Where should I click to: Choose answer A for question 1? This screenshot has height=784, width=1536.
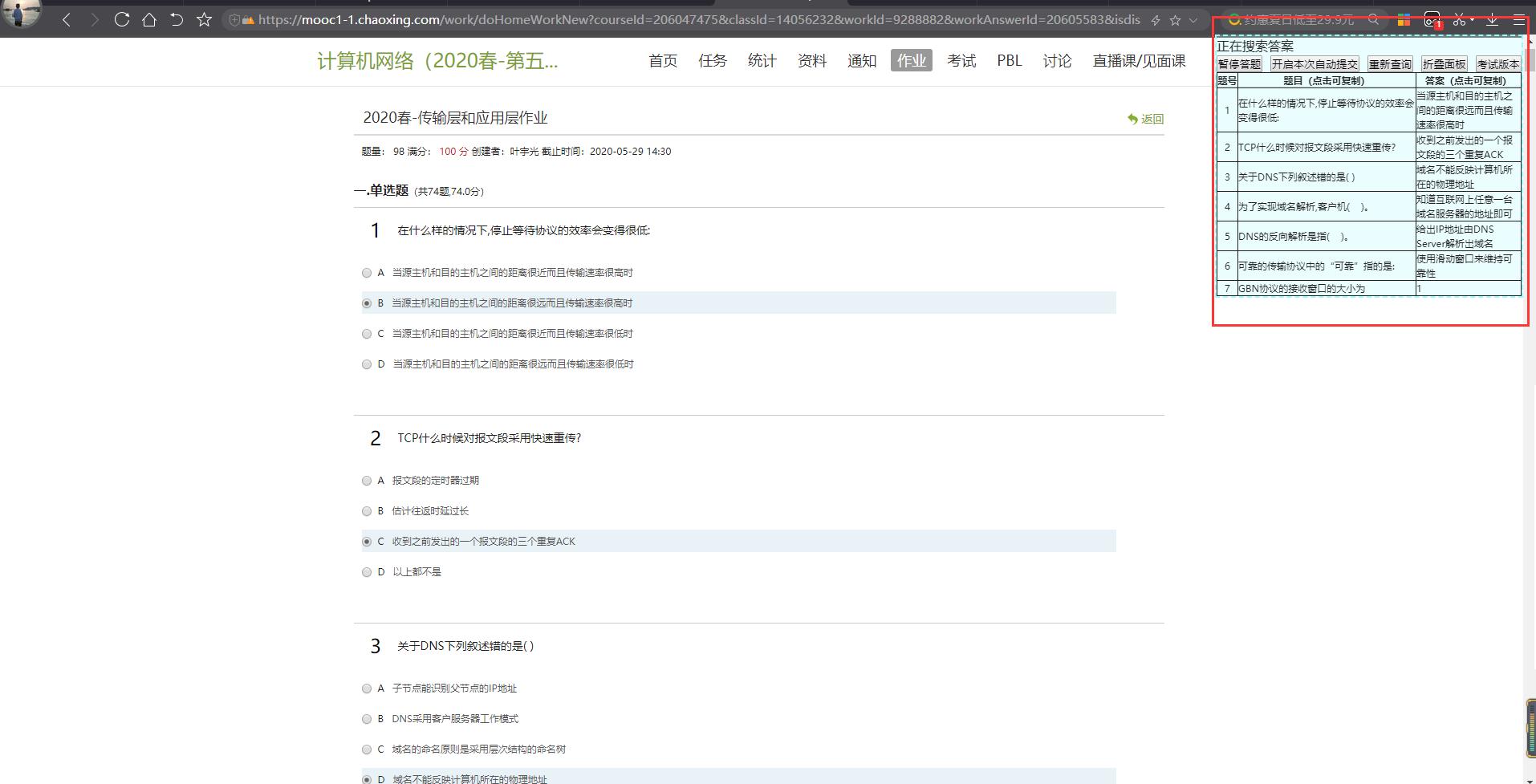(x=367, y=273)
